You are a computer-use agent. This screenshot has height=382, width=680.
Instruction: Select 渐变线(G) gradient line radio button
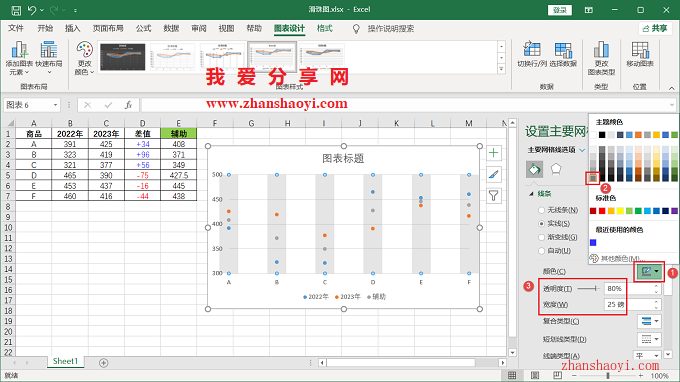541,237
